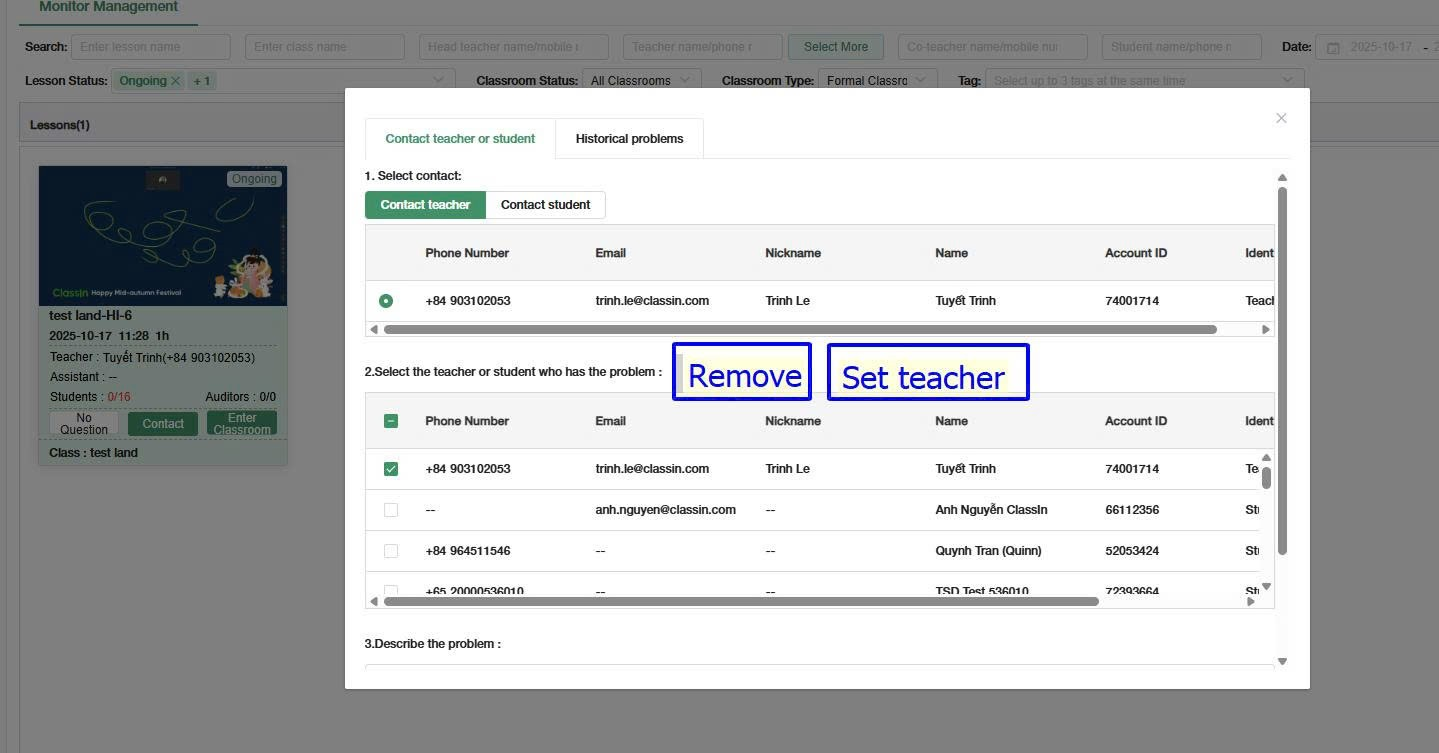Open the test land lesson thumbnail

point(163,236)
